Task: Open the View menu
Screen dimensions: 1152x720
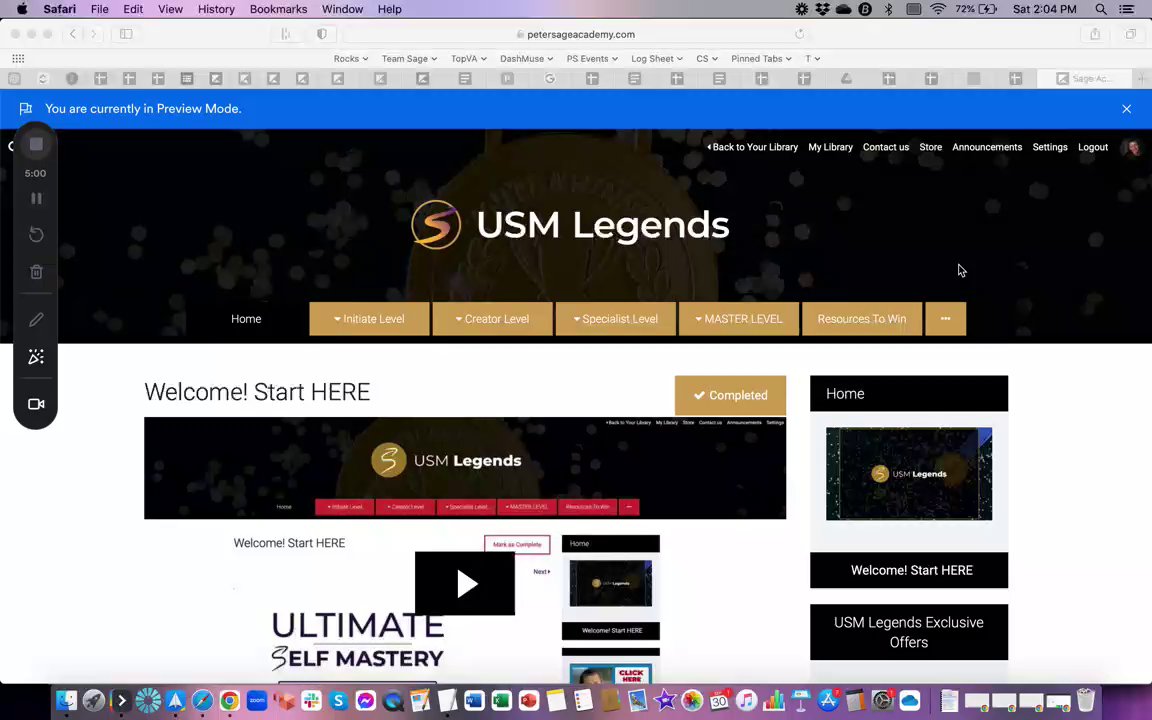Action: pyautogui.click(x=170, y=9)
